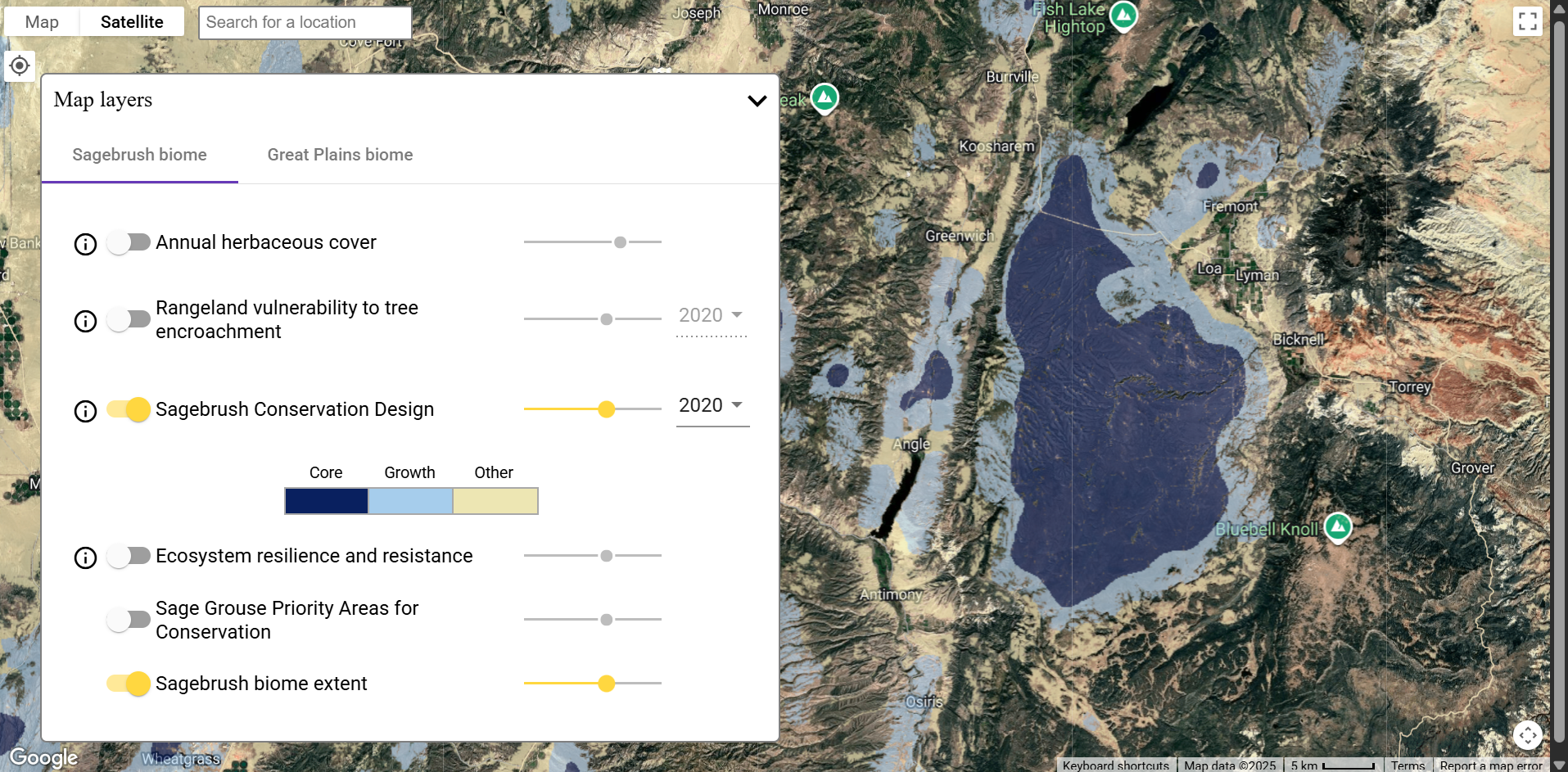Screen dimensions: 1568x772
Task: Open Ecosystem resilience and resistance info
Action: pos(85,558)
